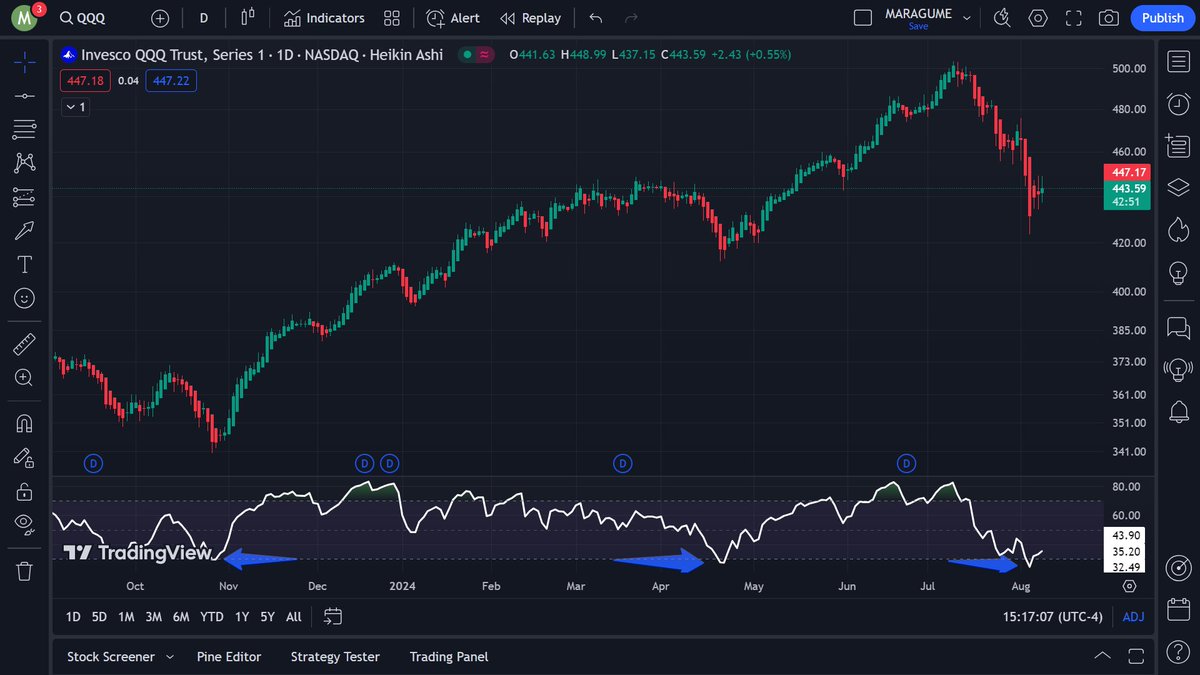This screenshot has width=1200, height=675.
Task: Open indicator templates grid
Action: 392,18
